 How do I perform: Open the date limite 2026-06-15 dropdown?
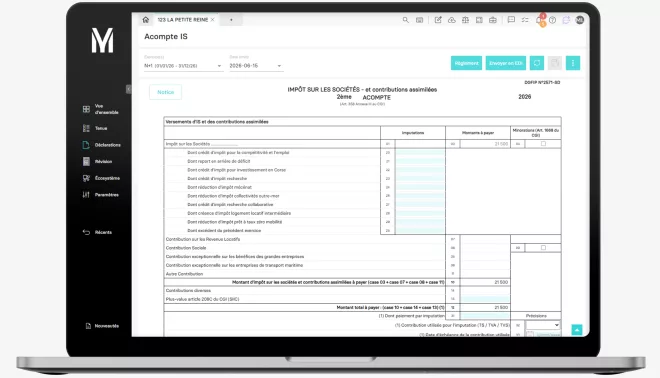click(x=255, y=66)
